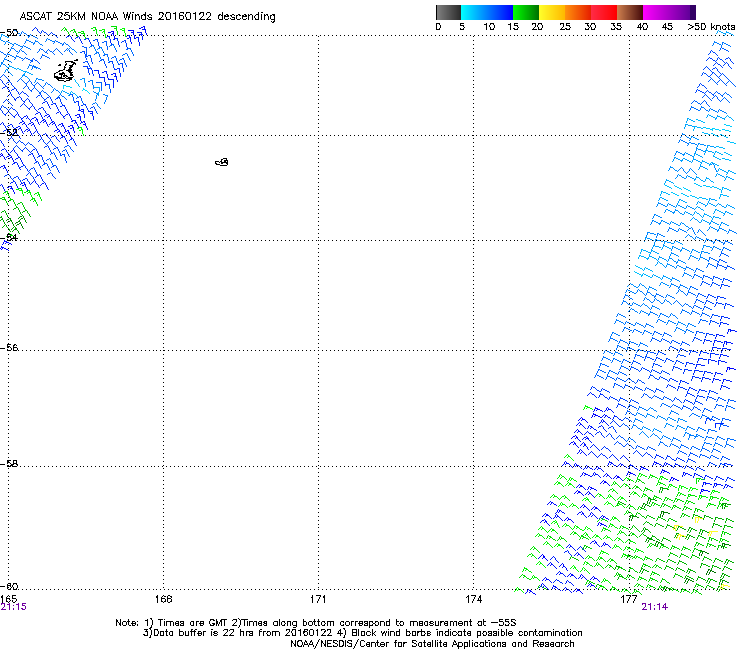The height and width of the screenshot is (650, 740).
Task: Click the chart title "ASCAT 25KM NOAA Winds 20160122 descending"
Action: click(x=147, y=17)
